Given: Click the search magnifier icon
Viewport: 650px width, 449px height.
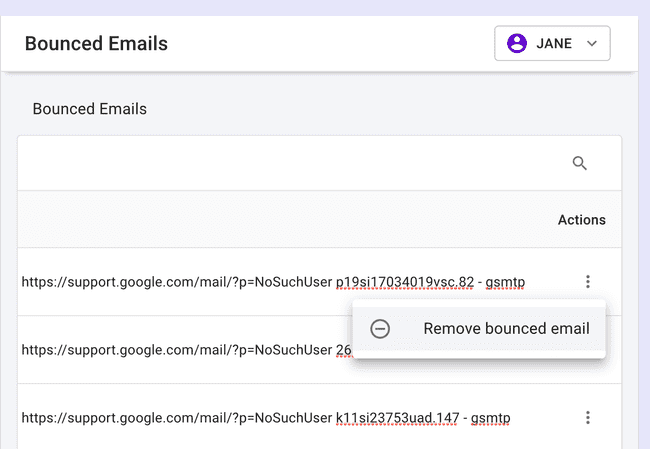Looking at the screenshot, I should coord(579,163).
